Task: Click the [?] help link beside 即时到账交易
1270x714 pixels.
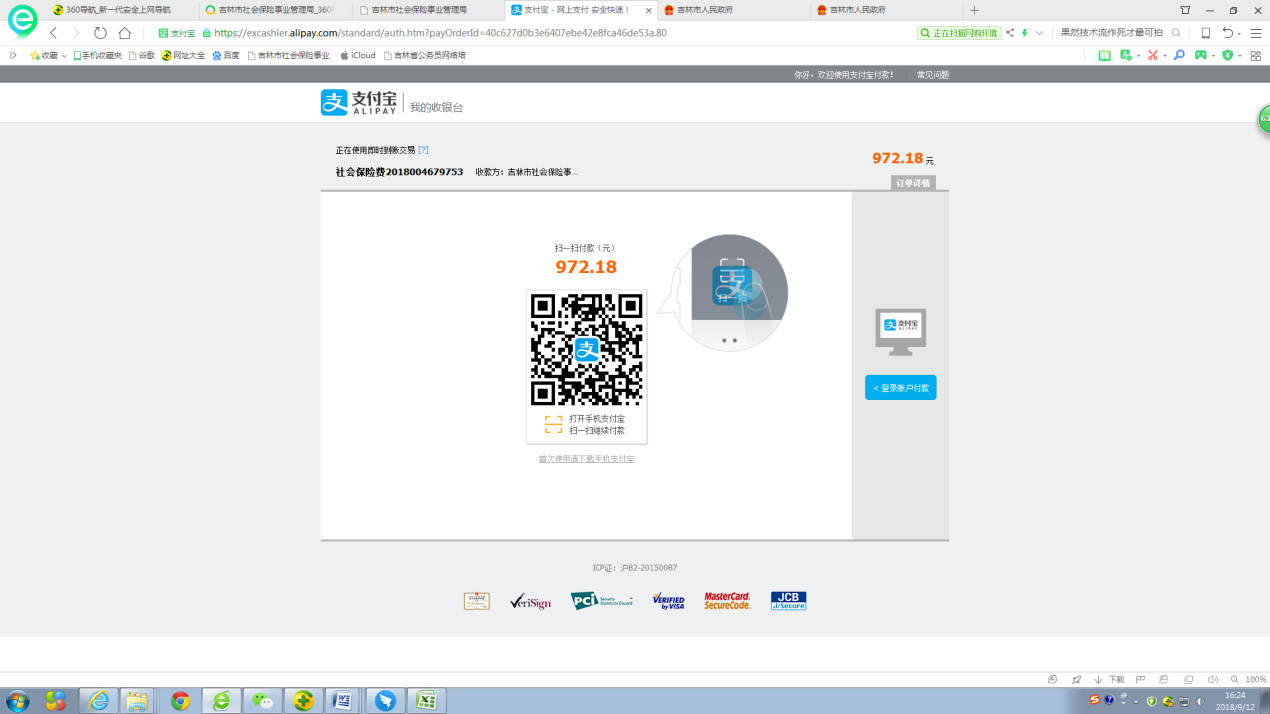Action: click(423, 150)
